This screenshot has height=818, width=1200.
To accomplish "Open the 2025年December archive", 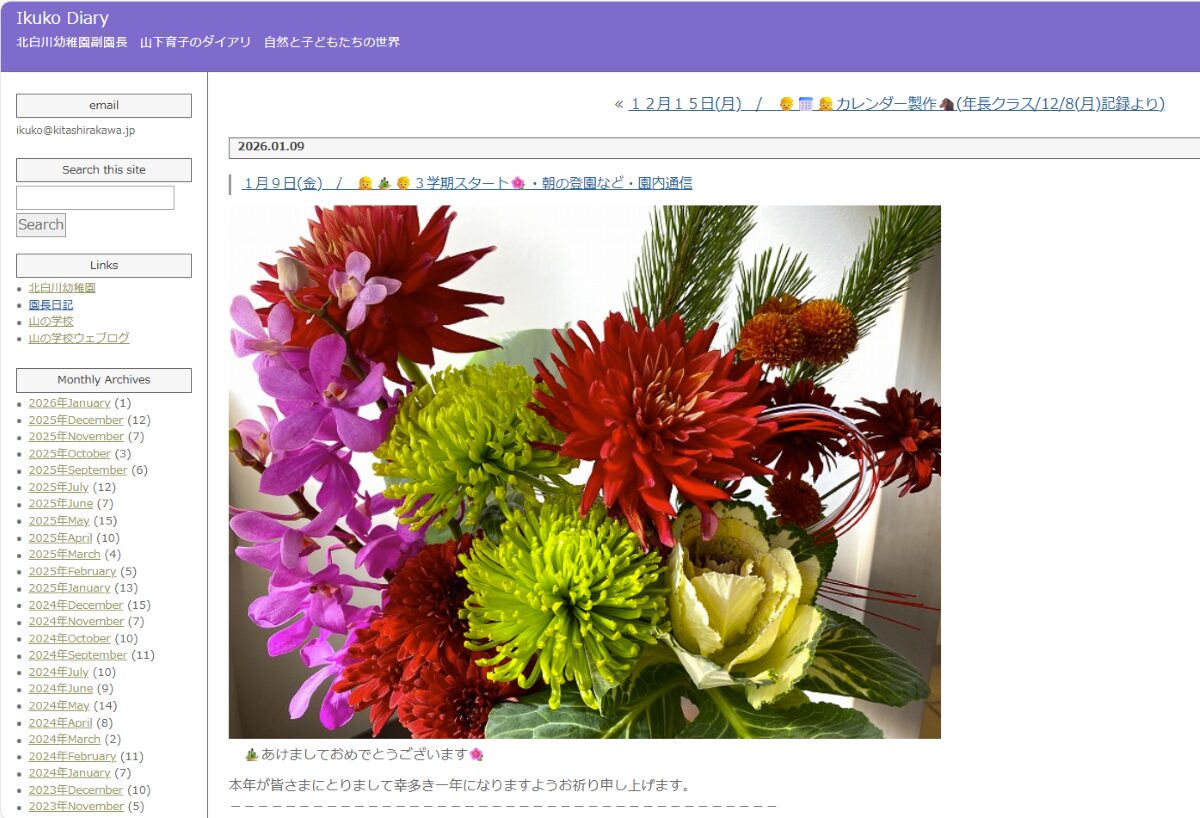I will coord(76,420).
